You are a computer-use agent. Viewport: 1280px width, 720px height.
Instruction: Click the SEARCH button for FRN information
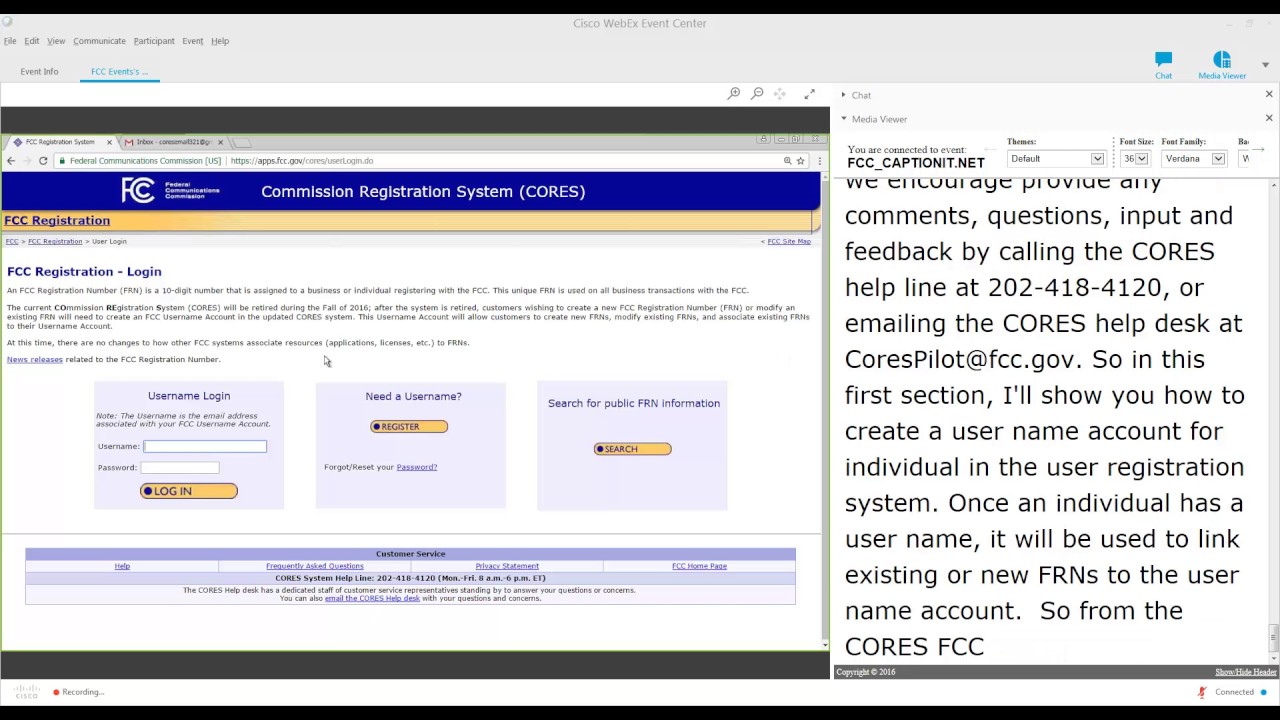click(633, 449)
